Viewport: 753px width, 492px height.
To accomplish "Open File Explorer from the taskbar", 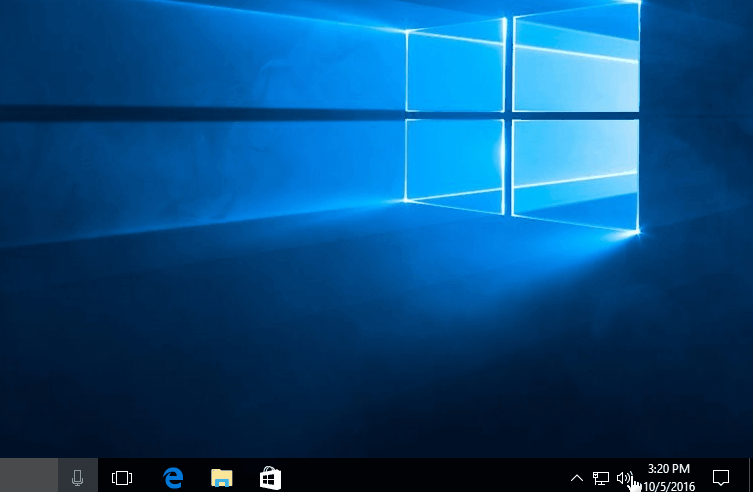I will pos(221,477).
